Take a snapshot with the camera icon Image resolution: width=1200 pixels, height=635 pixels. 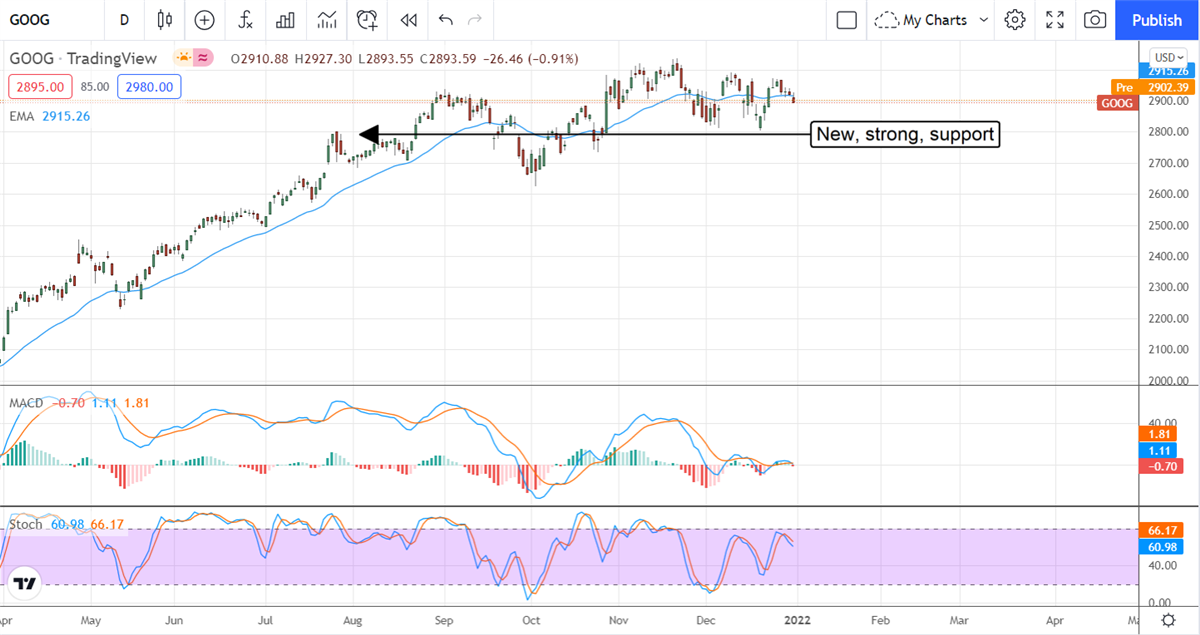[1095, 19]
